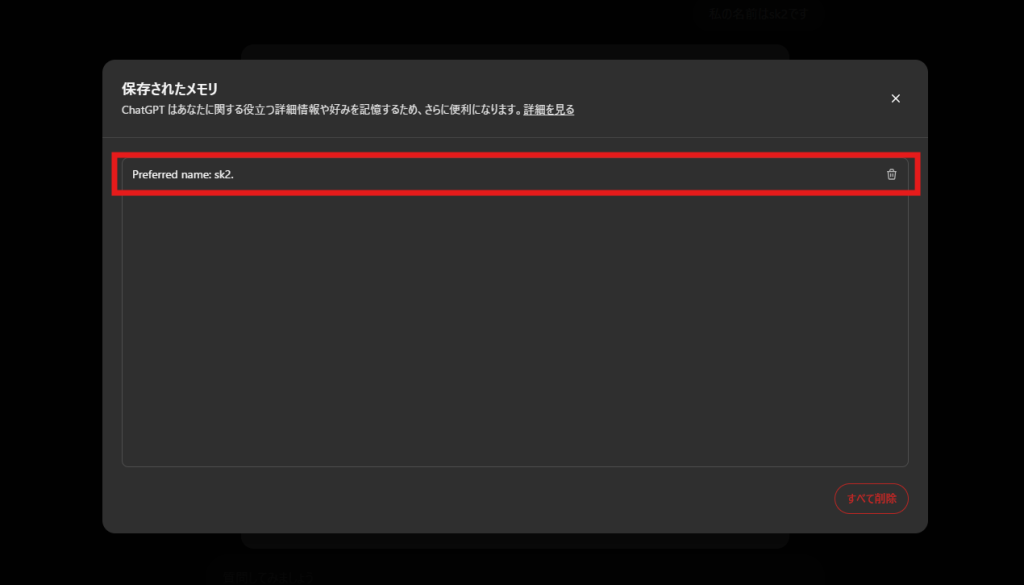Wipe all memories with the red outlined button
This screenshot has width=1024, height=585.
[x=871, y=498]
